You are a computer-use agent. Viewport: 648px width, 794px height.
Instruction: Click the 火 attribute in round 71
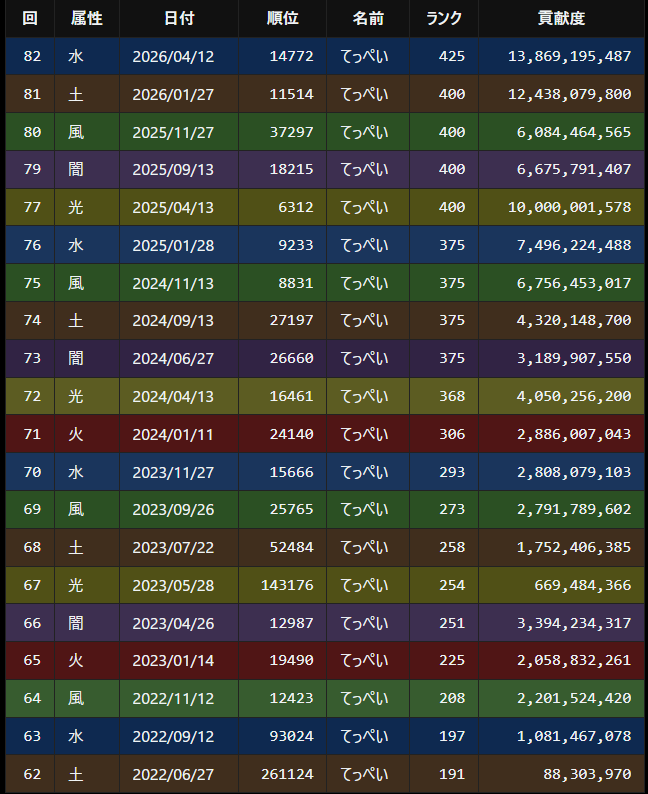[x=76, y=434]
